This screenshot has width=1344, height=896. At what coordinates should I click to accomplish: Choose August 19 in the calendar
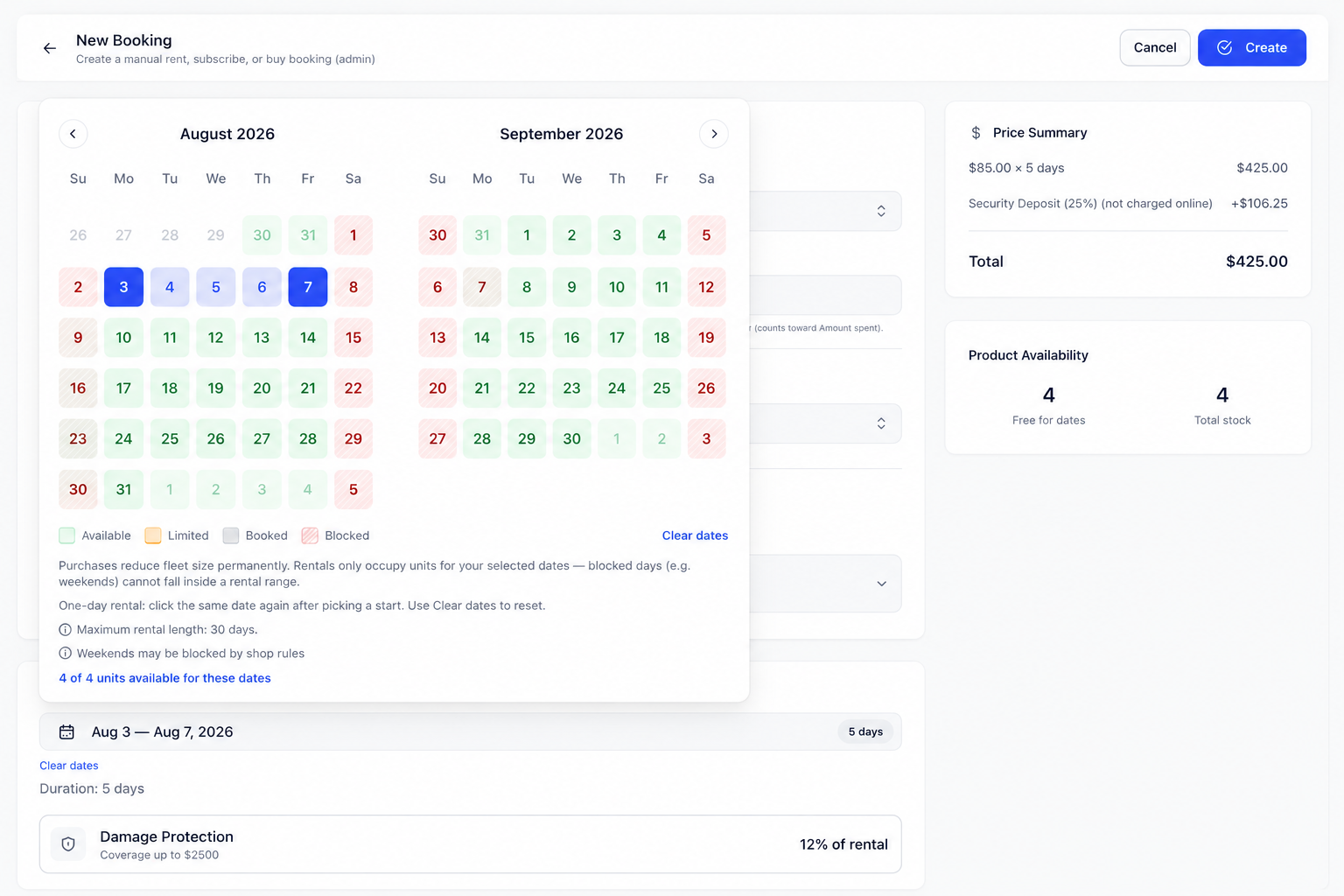click(x=215, y=388)
